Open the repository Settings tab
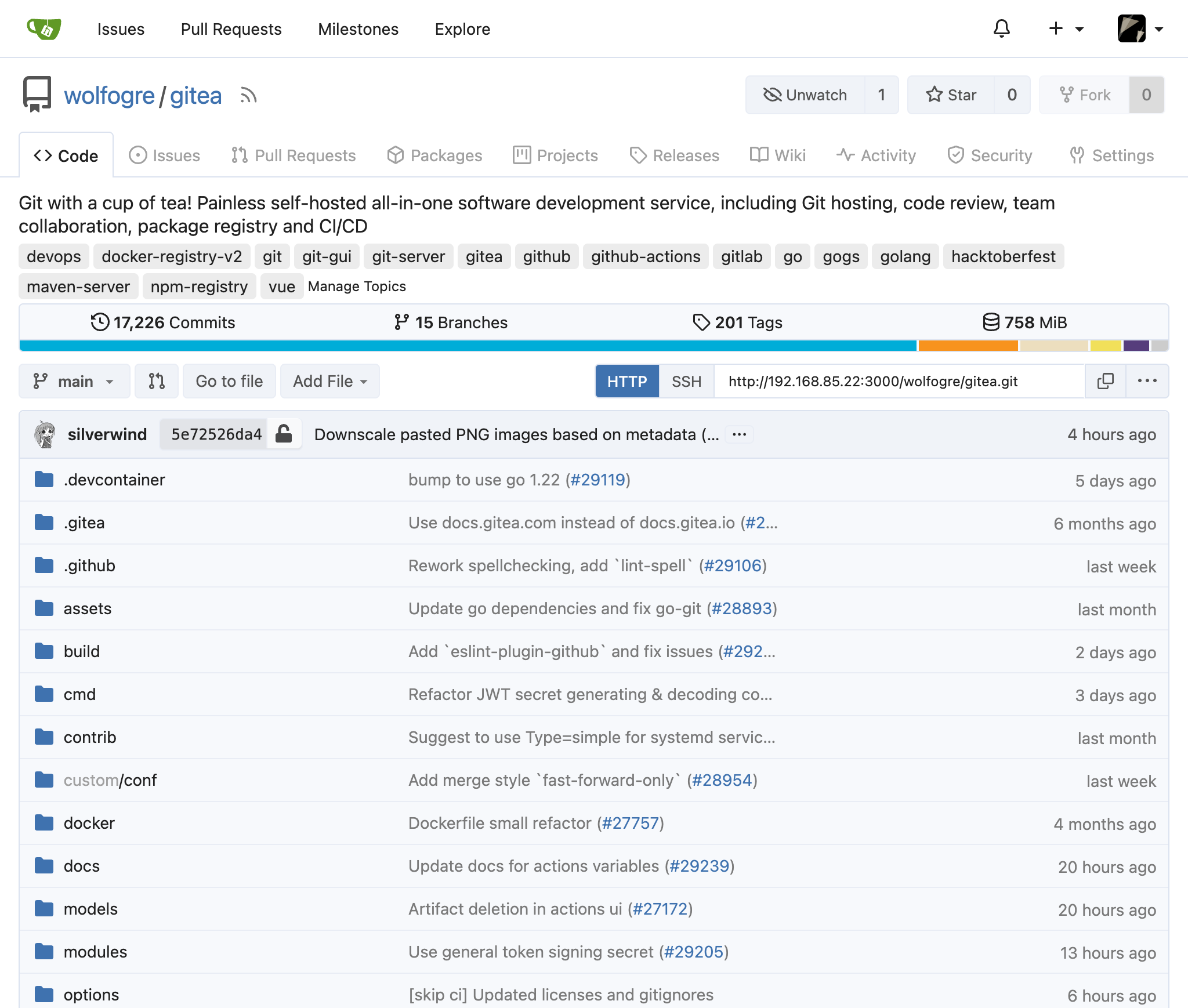The height and width of the screenshot is (1008, 1188). [1111, 155]
